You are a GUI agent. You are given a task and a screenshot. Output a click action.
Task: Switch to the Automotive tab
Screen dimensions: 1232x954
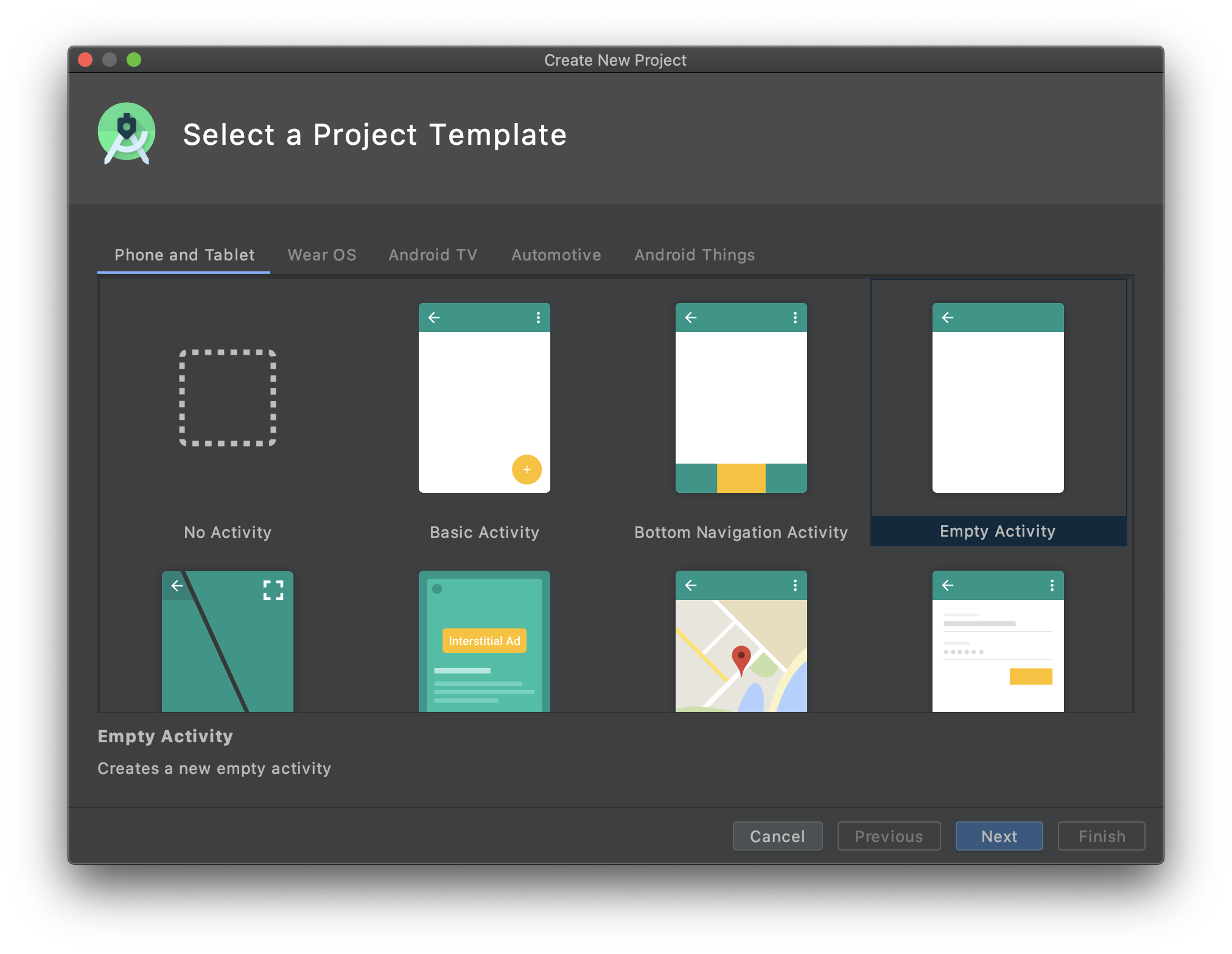[556, 255]
